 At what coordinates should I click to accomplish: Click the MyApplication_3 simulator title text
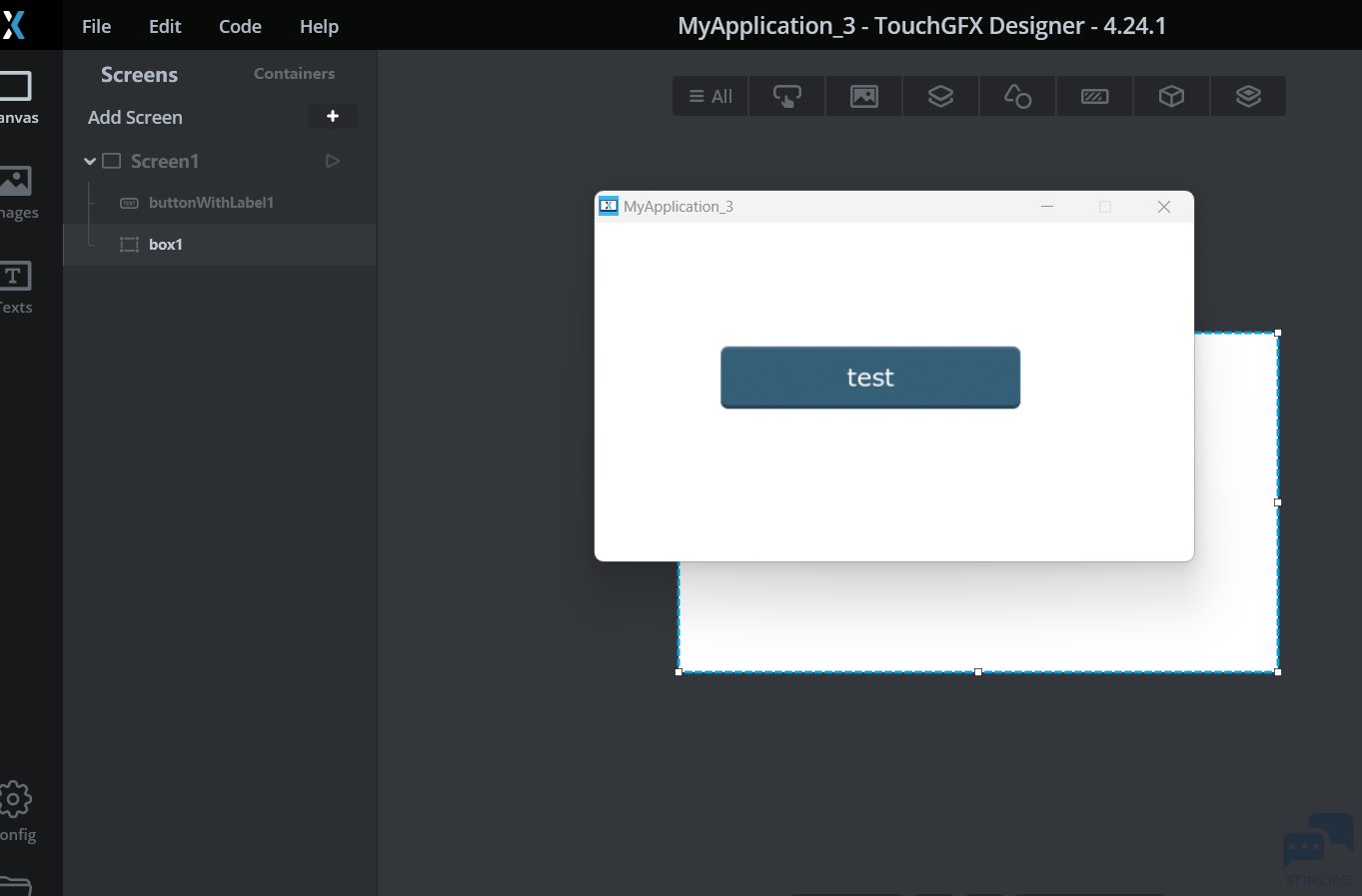pyautogui.click(x=679, y=207)
